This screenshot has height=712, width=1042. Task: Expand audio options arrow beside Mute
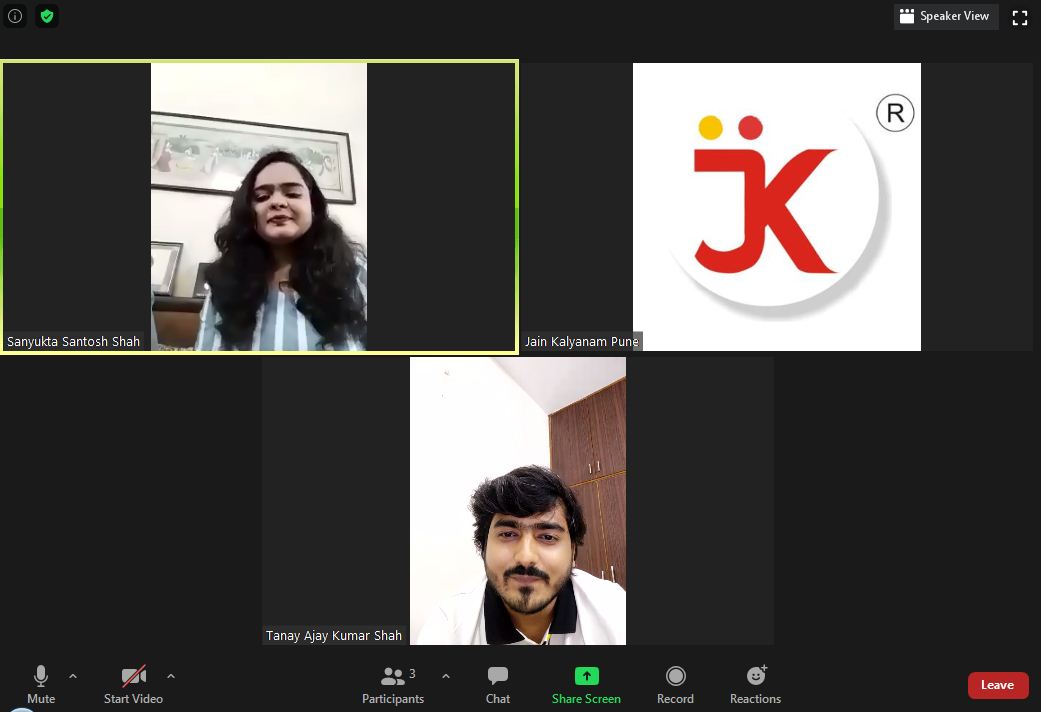click(x=73, y=676)
